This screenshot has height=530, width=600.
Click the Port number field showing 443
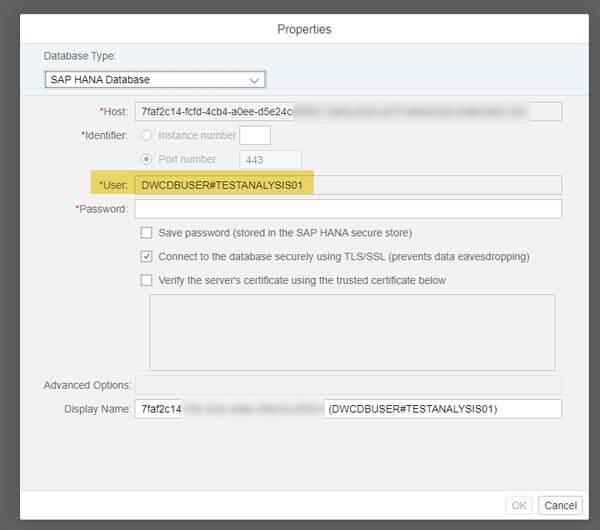(x=270, y=160)
